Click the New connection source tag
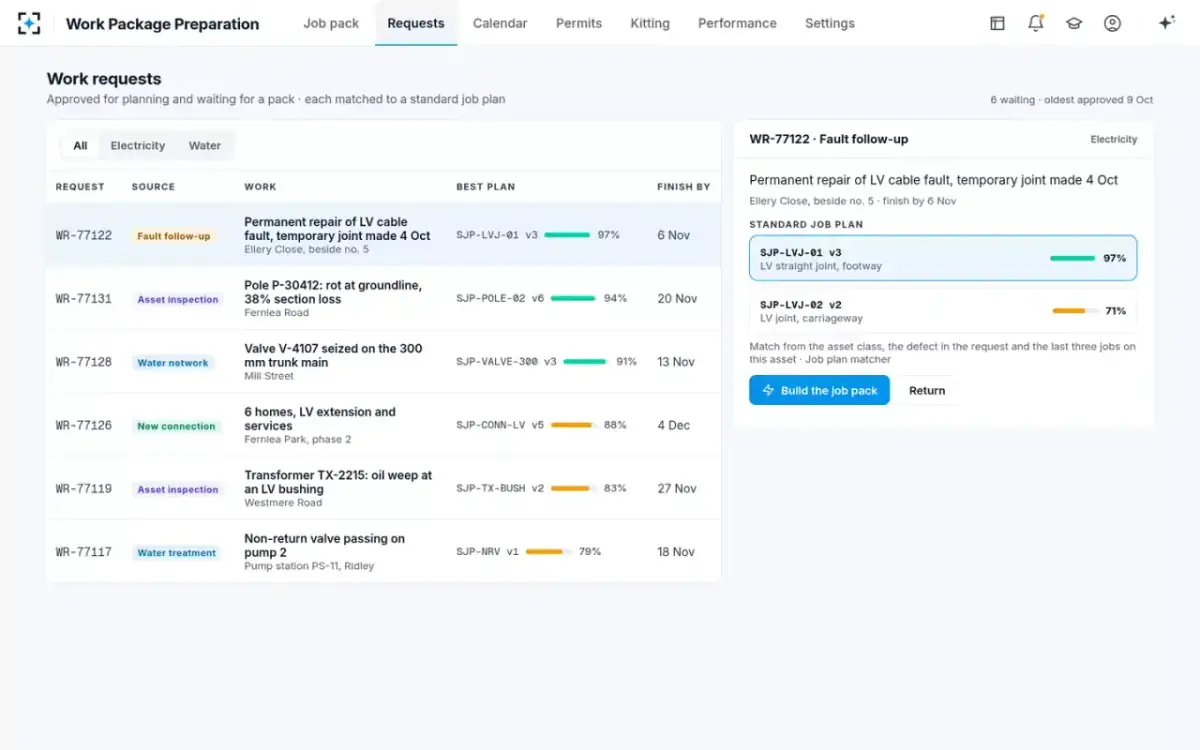Viewport: 1200px width, 750px height. pyautogui.click(x=176, y=426)
